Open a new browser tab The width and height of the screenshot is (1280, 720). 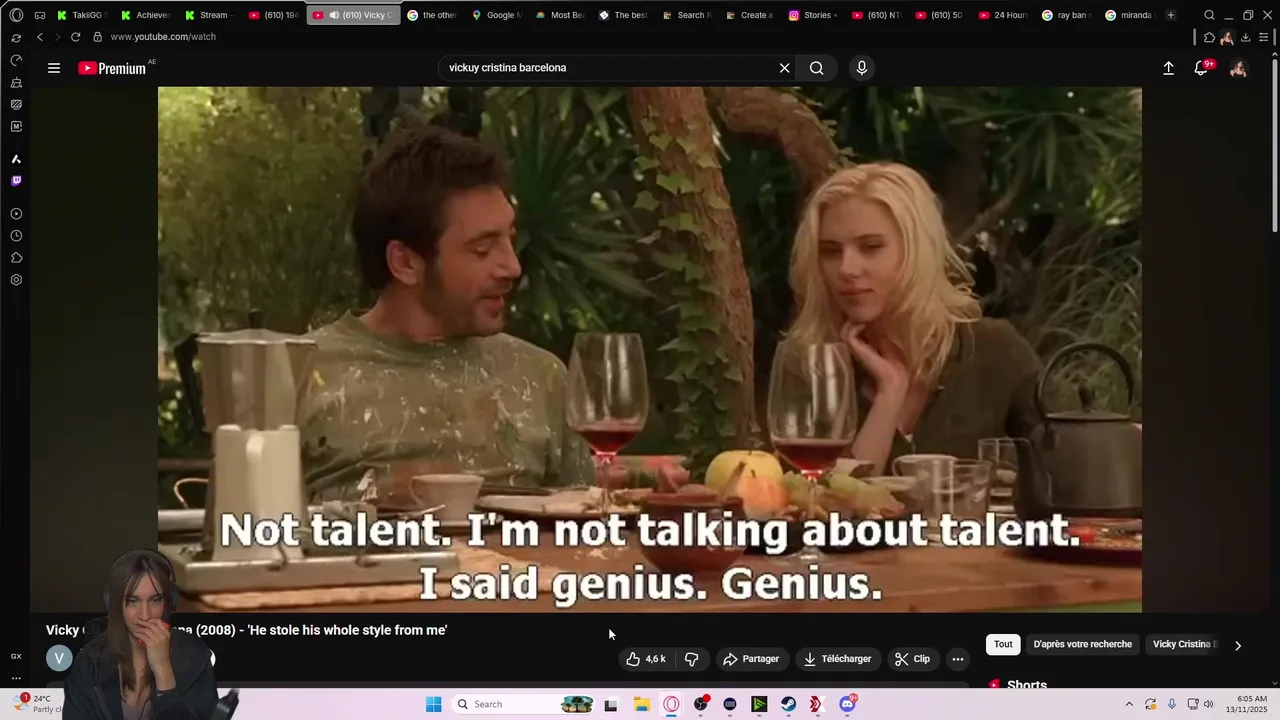point(1171,15)
